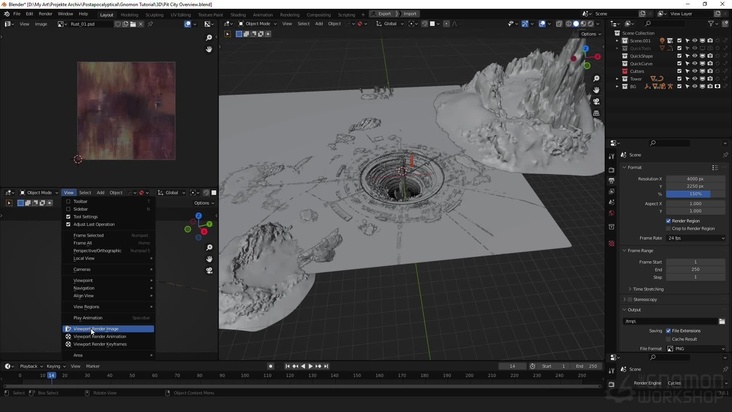Viewport: 732px width, 412px height.
Task: Click camera view icon in lower-left small viewport
Action: pyautogui.click(x=210, y=271)
